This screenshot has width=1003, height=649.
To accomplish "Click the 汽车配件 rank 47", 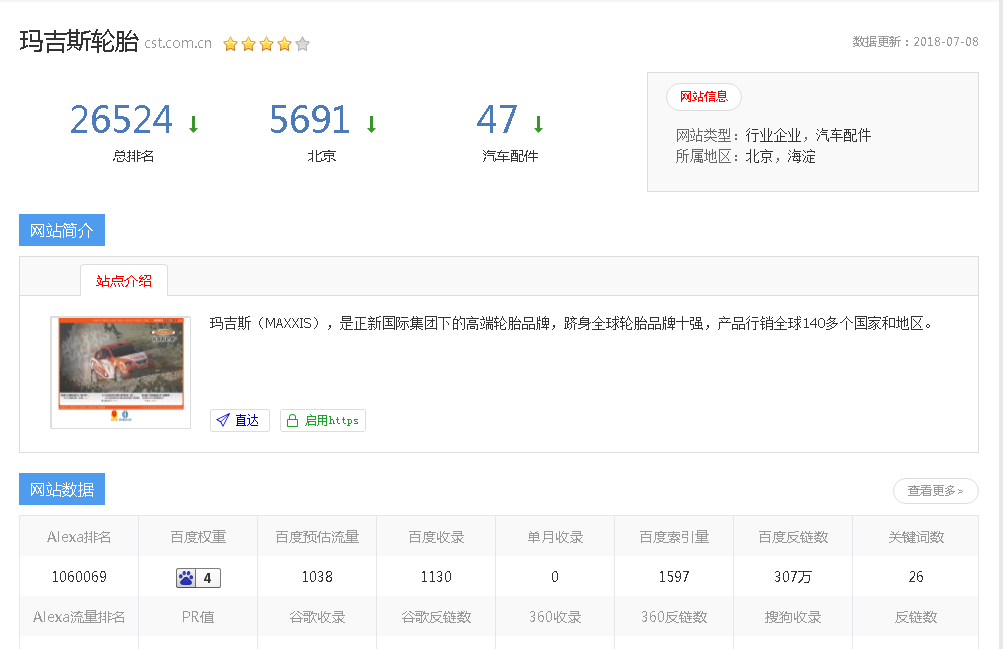I will click(x=497, y=120).
